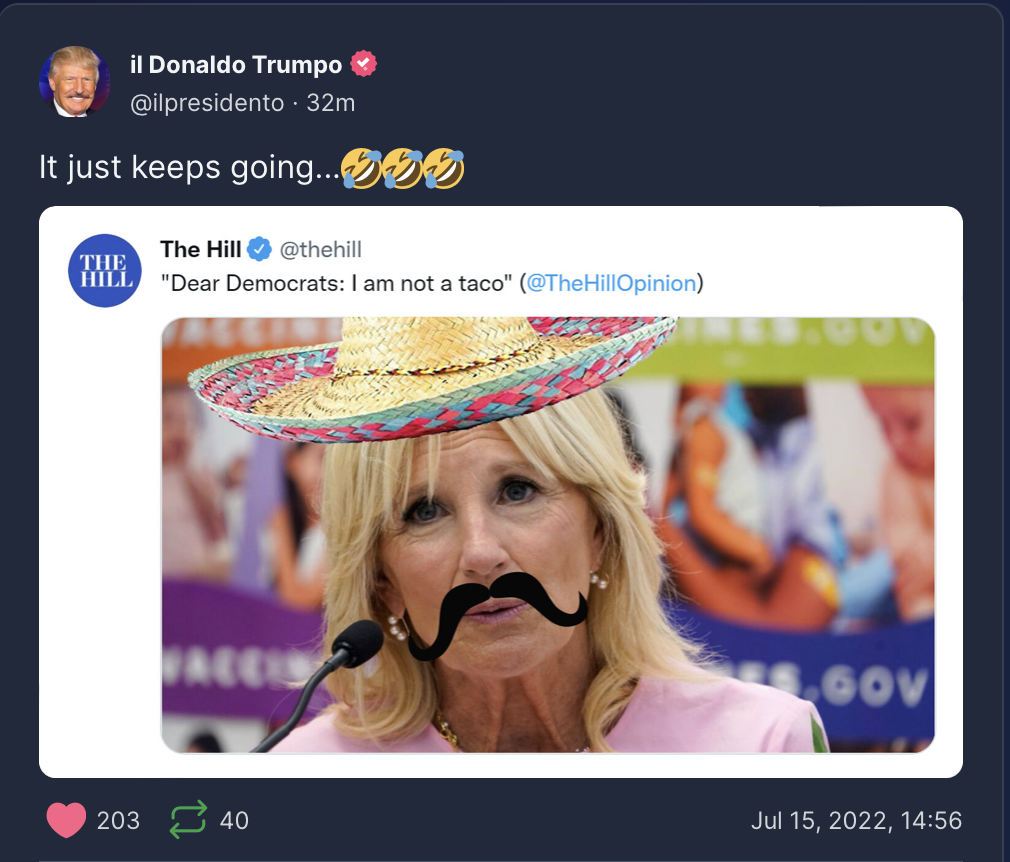Click the pink verified badge
1010x862 pixels.
(363, 64)
